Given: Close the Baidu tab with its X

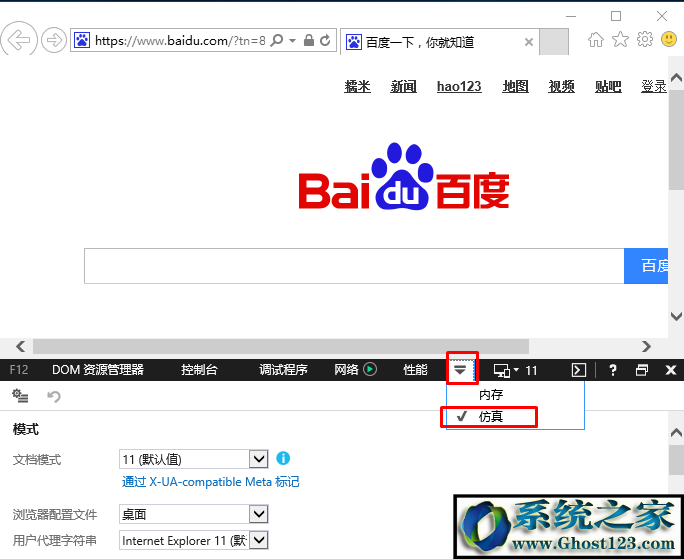Looking at the screenshot, I should point(529,42).
